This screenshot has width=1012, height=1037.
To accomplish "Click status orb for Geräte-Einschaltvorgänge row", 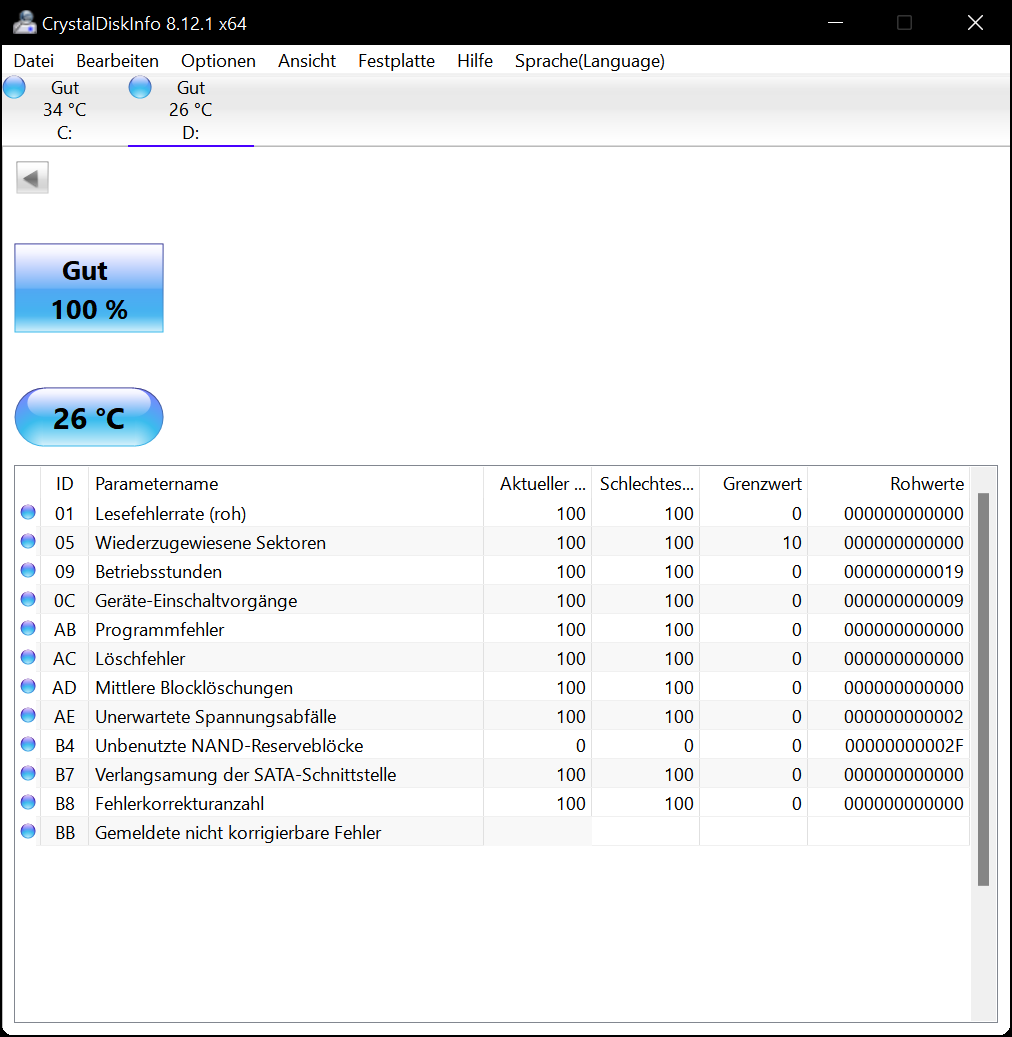I will (x=28, y=600).
